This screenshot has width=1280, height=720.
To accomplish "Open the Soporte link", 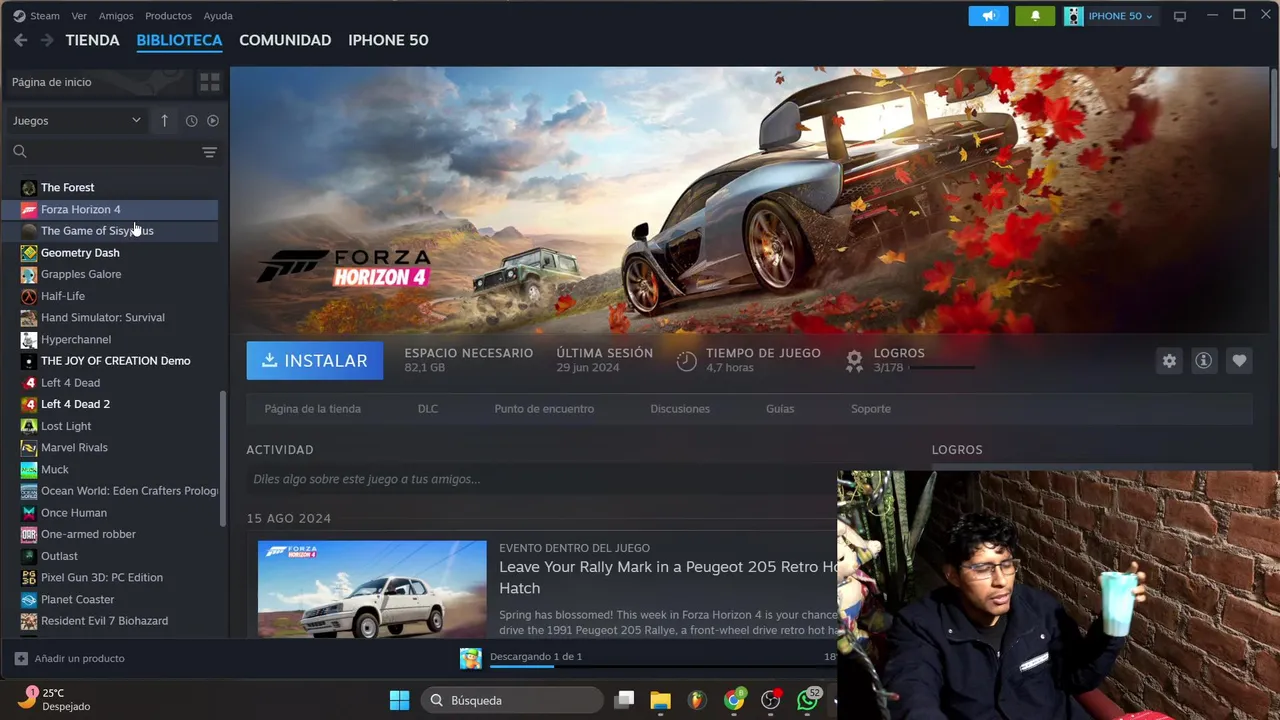I will (871, 409).
